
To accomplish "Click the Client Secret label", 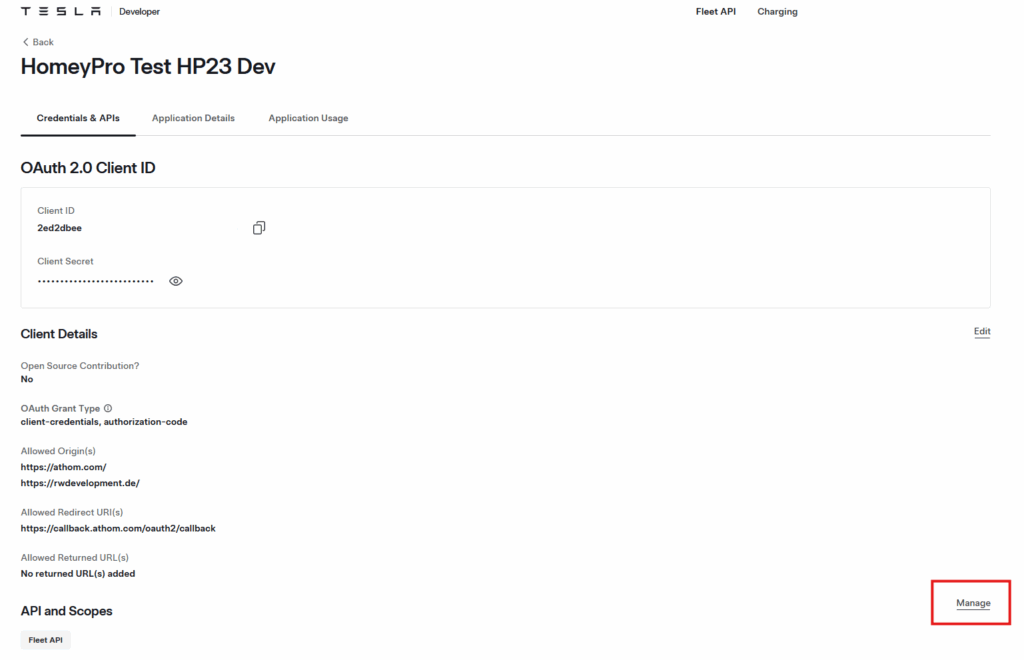I will click(x=65, y=261).
